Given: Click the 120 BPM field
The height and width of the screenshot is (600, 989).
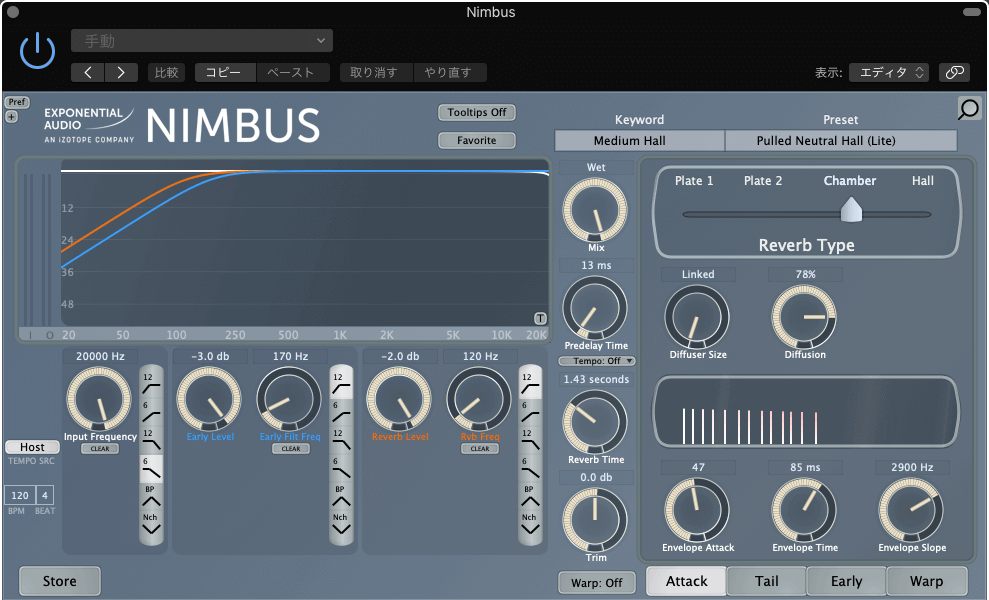Looking at the screenshot, I should [x=20, y=495].
